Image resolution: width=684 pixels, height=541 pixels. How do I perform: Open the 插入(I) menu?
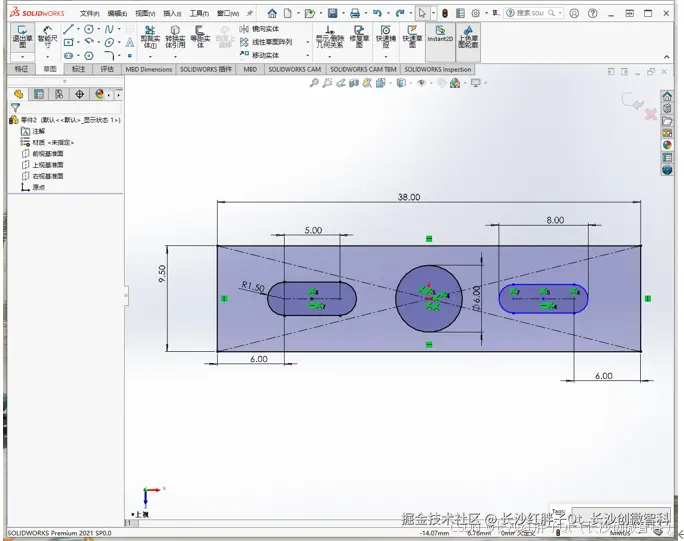pos(172,14)
